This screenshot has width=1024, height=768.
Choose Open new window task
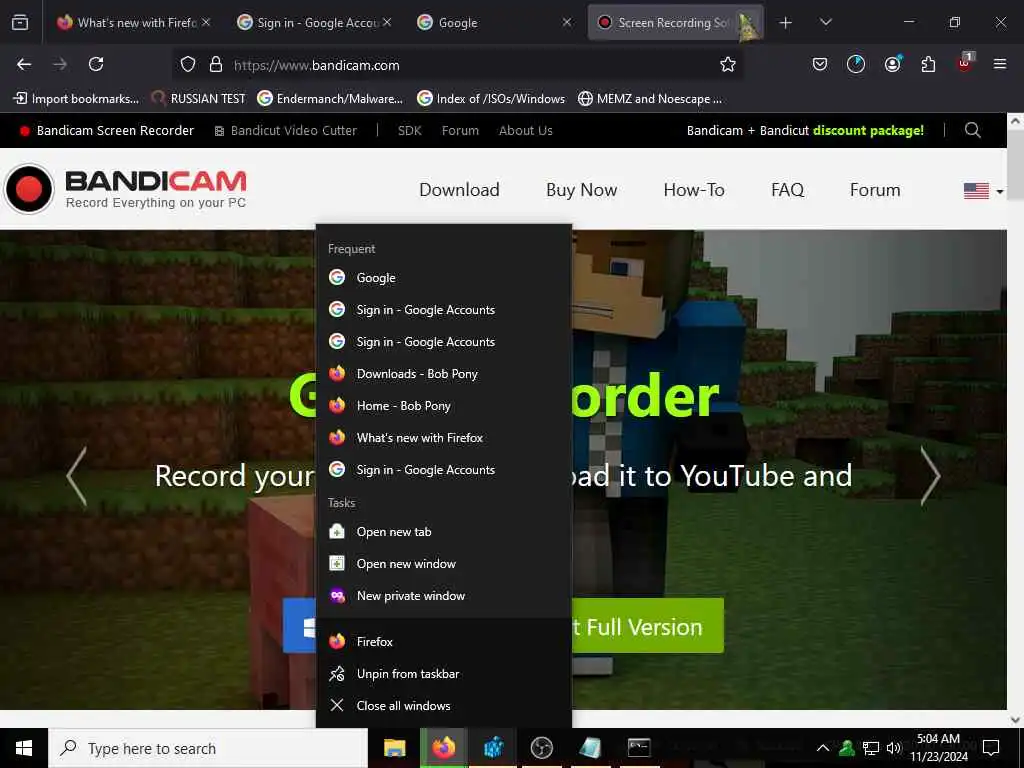pos(443,564)
